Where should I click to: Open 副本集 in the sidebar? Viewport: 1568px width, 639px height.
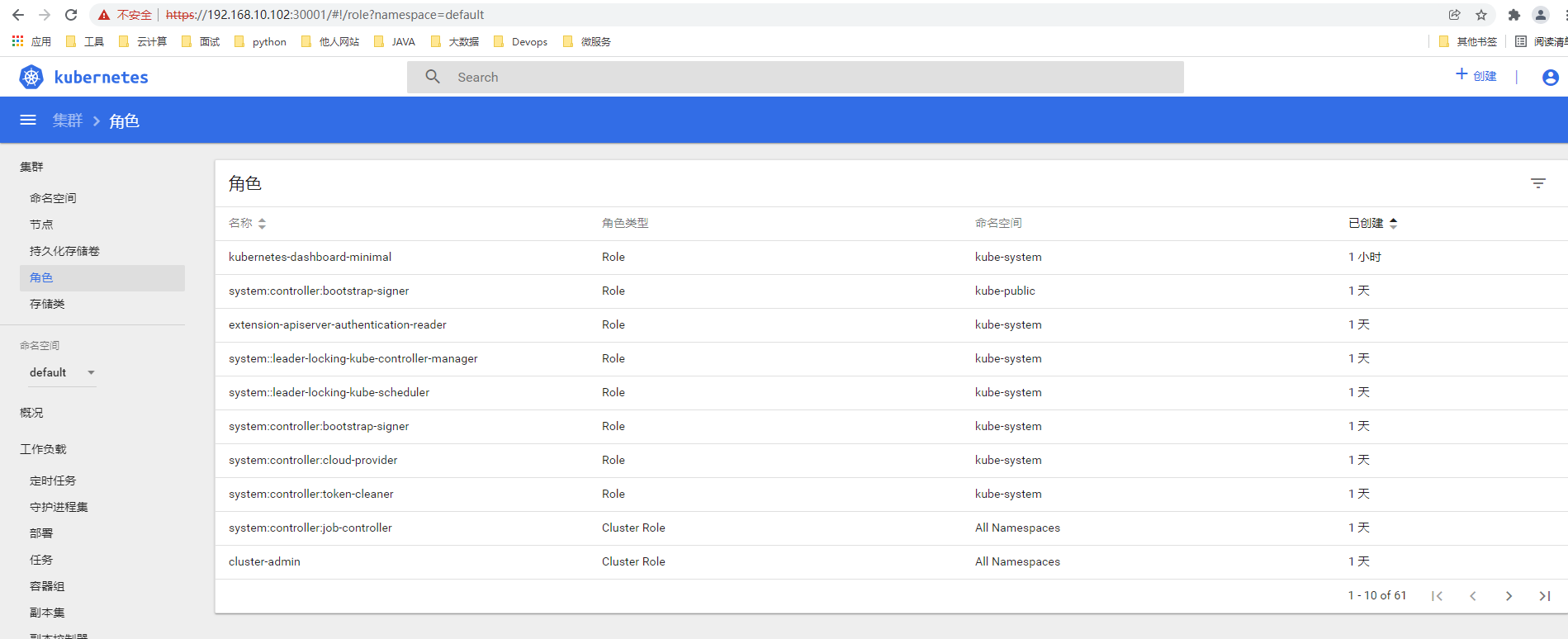point(47,613)
